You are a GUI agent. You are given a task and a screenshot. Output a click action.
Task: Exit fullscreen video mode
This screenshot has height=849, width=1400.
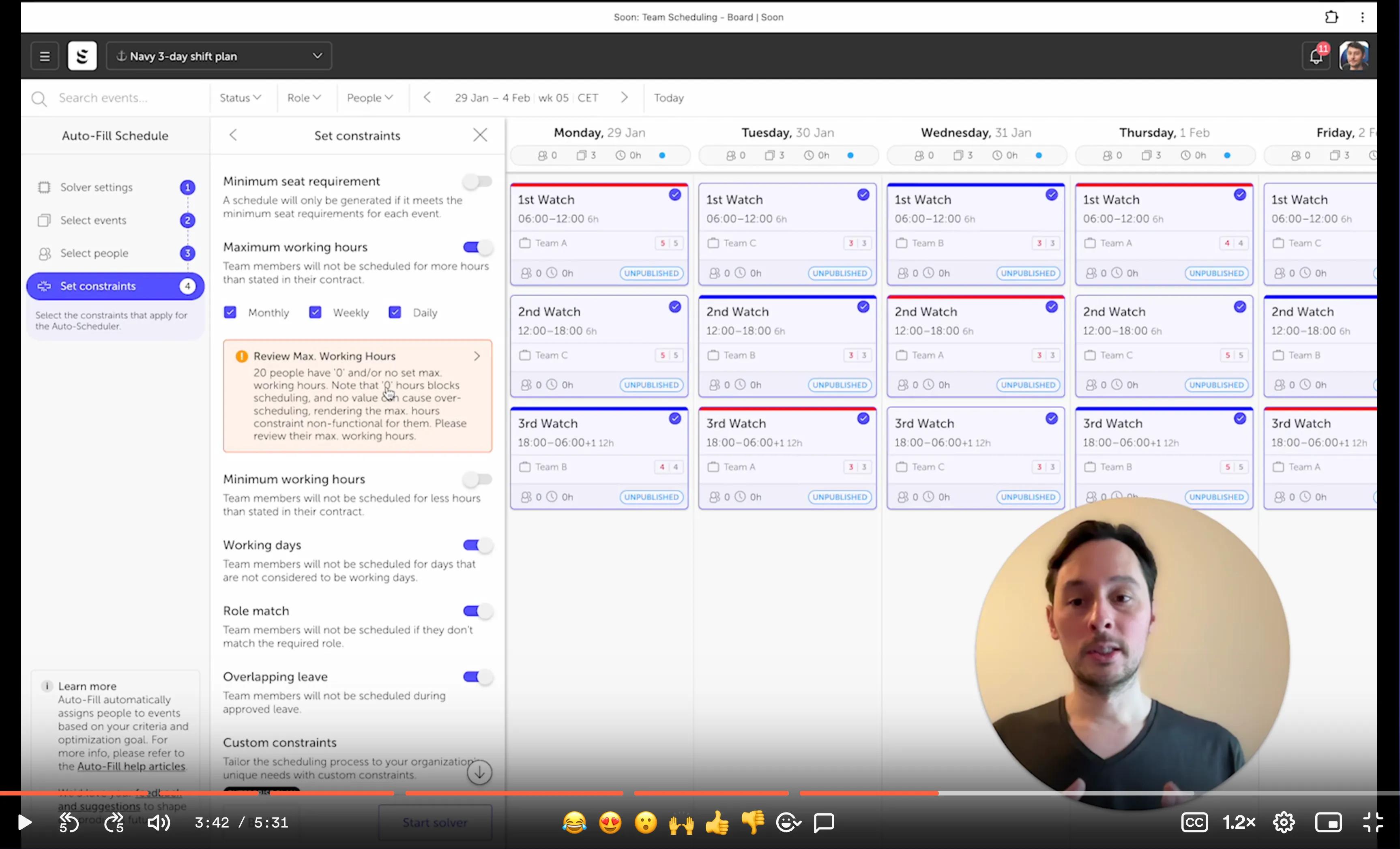coord(1373,822)
